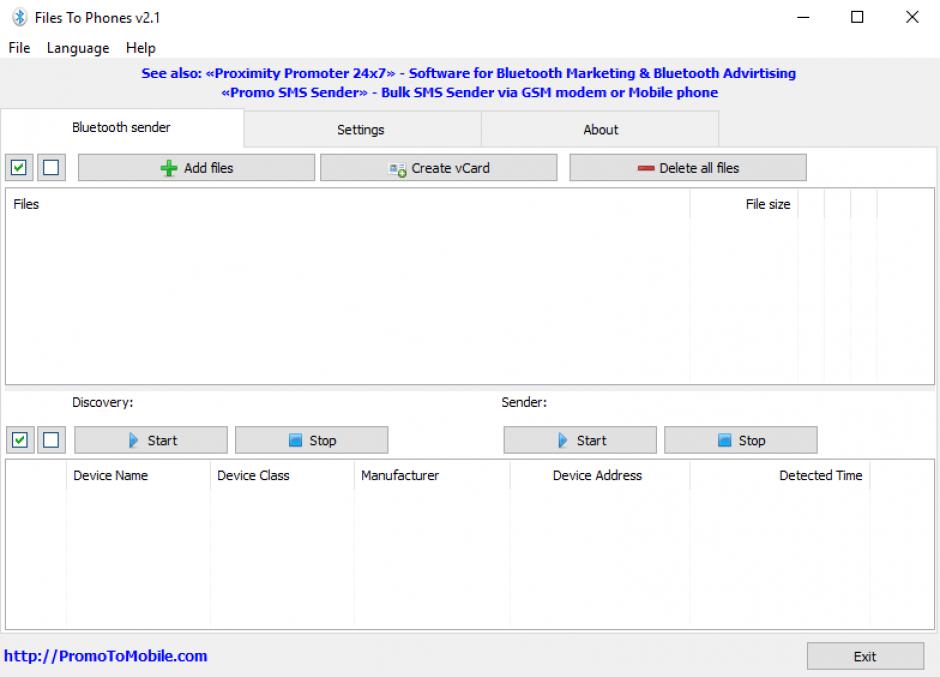Switch to the Settings tab

361,130
